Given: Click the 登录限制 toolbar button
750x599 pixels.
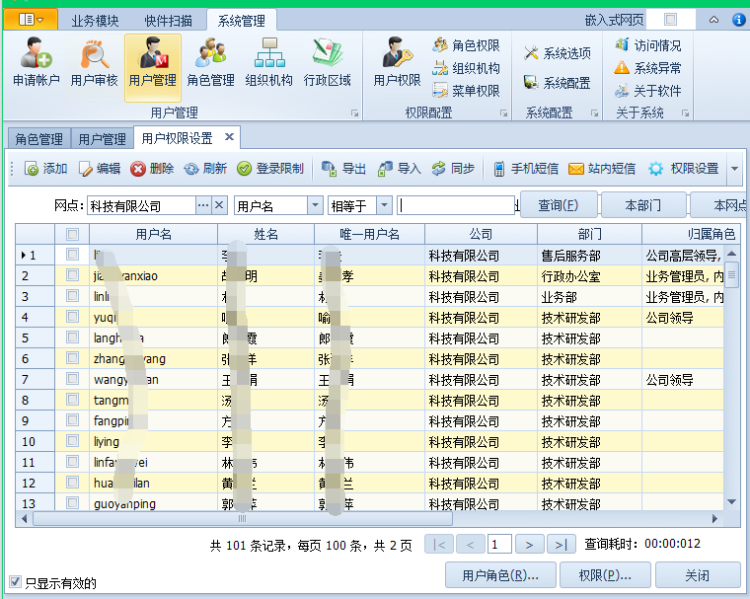Looking at the screenshot, I should (270, 169).
